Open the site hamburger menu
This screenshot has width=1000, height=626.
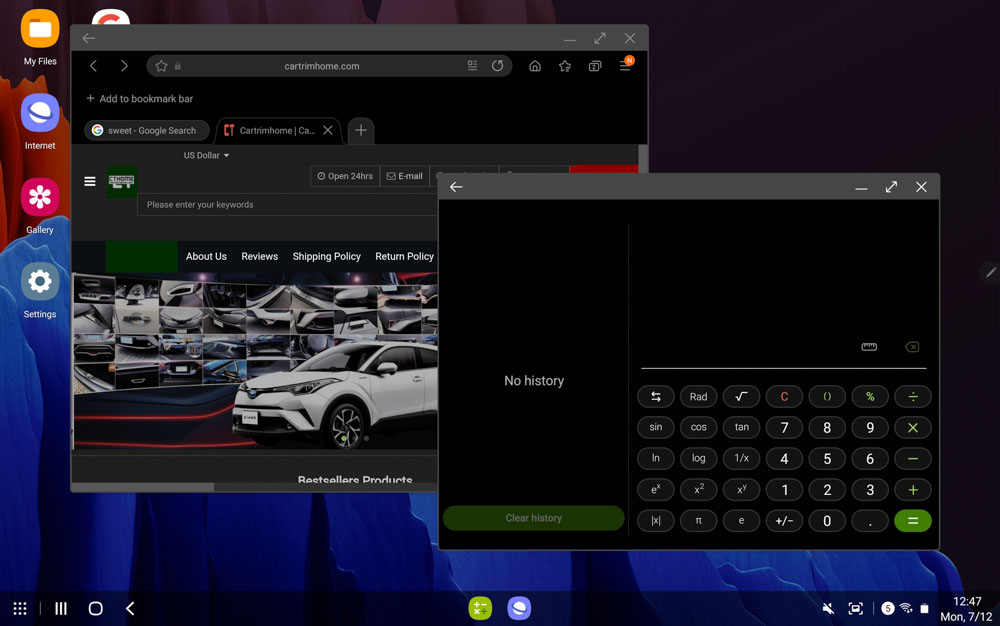[x=90, y=182]
